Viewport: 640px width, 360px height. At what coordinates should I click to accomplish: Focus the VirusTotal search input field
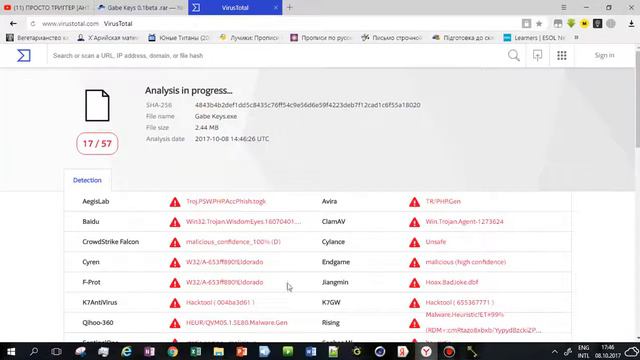278,56
